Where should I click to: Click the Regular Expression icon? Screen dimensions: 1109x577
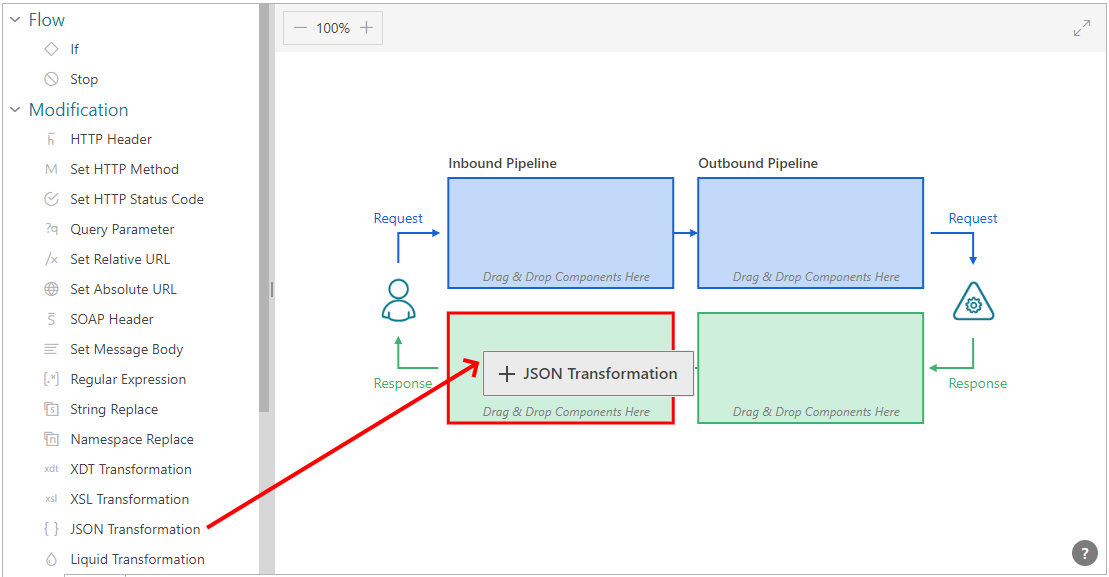(x=51, y=379)
